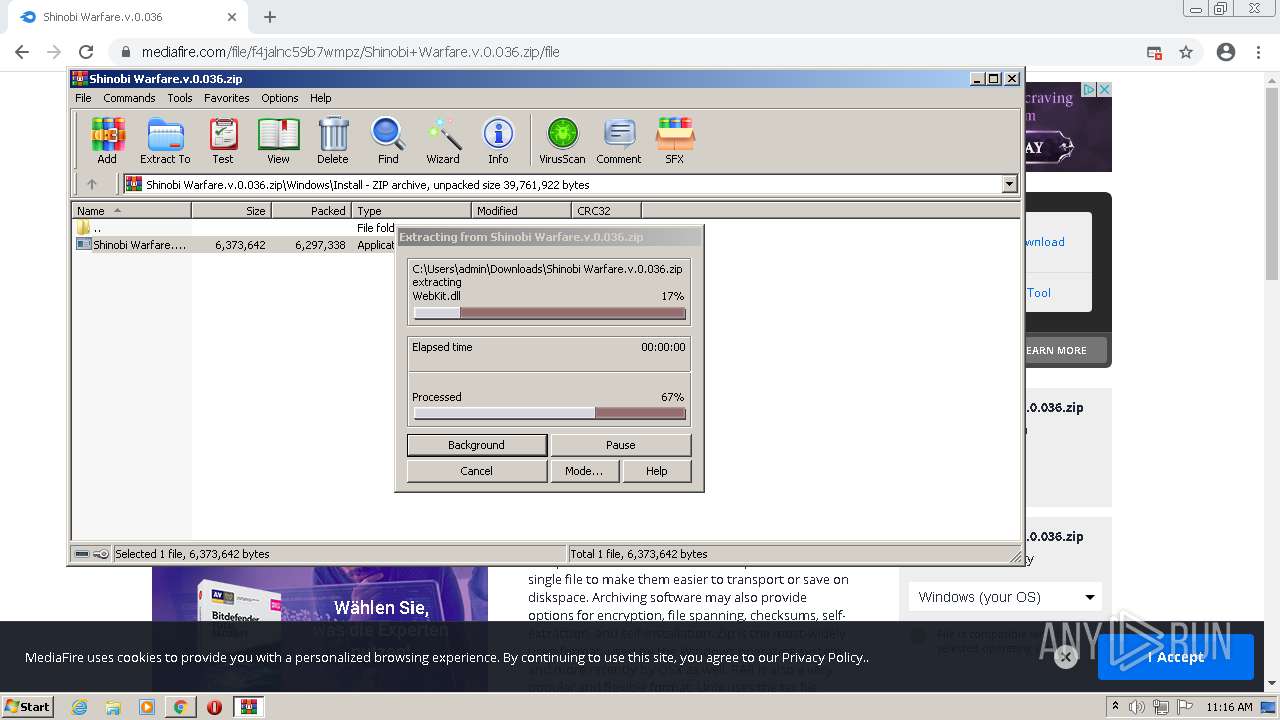
Task: Click the View toolbar icon
Action: (x=278, y=140)
